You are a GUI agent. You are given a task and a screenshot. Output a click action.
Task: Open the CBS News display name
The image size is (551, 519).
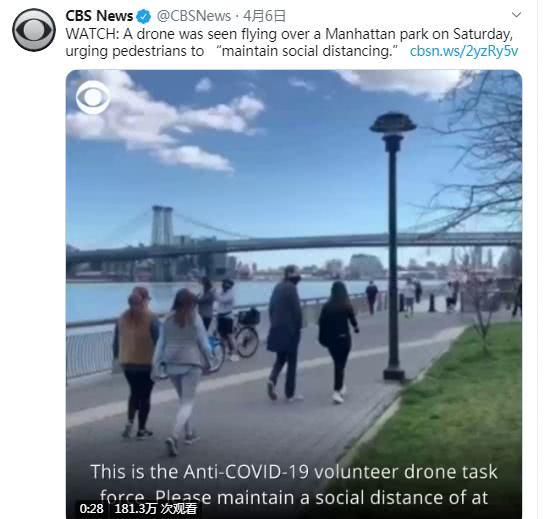(99, 16)
